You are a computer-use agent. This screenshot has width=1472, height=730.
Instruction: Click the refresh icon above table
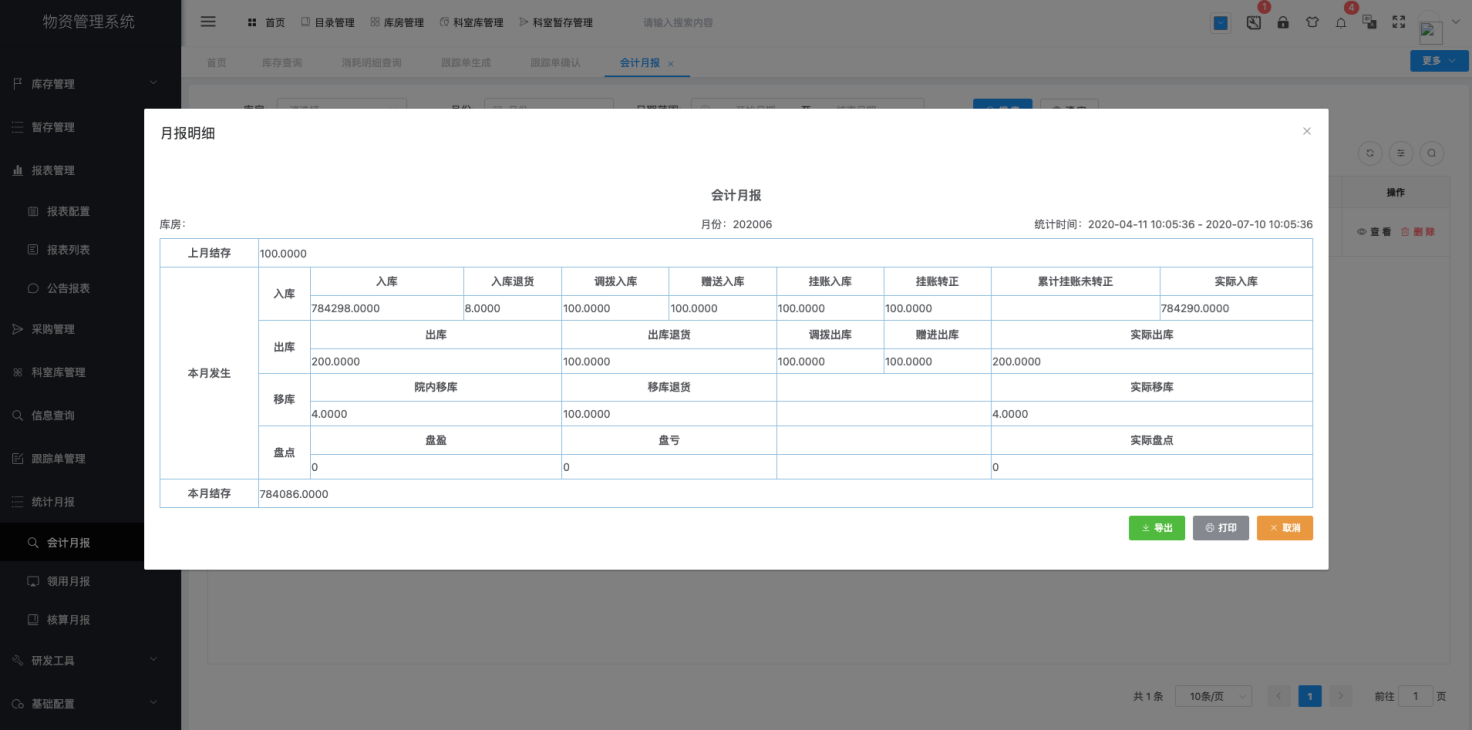tap(1370, 153)
